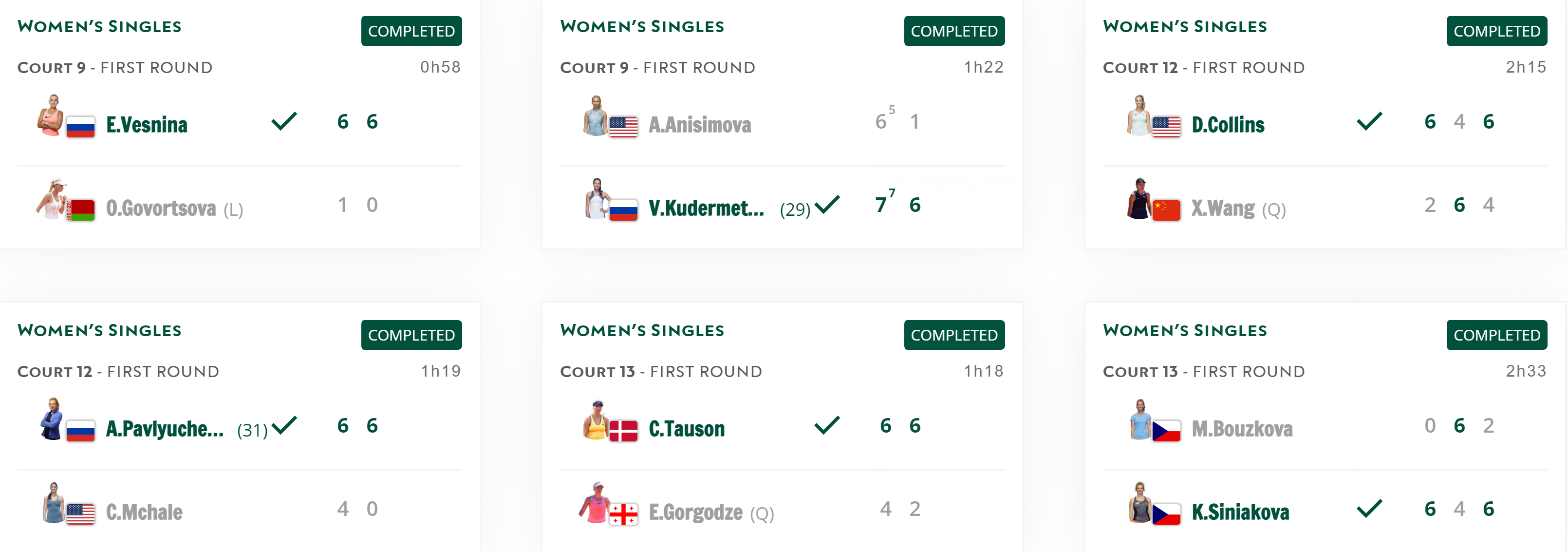Click Women's Singles heading of Anisimova match

[x=642, y=27]
